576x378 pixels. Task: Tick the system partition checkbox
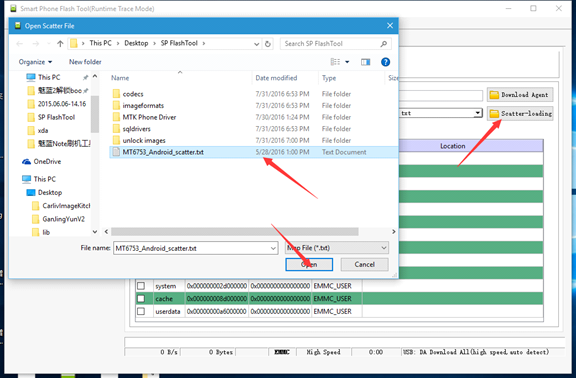(141, 286)
